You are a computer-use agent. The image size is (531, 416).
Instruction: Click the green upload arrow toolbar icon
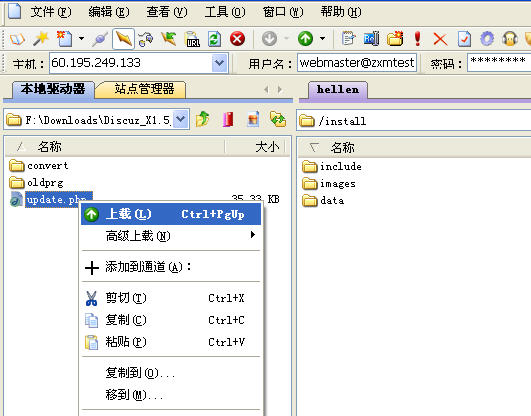pos(305,39)
